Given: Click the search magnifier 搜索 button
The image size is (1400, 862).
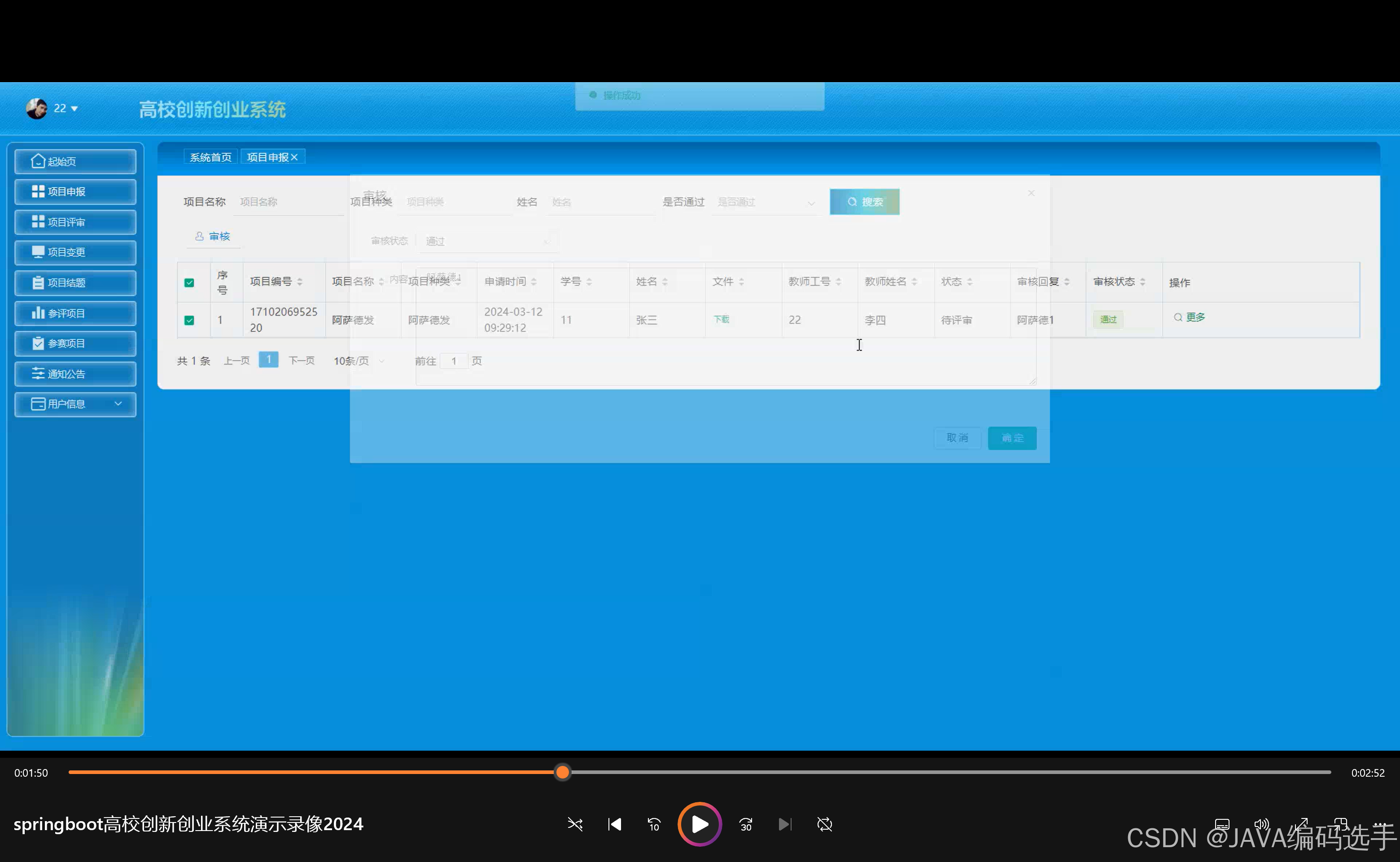Looking at the screenshot, I should 864,202.
